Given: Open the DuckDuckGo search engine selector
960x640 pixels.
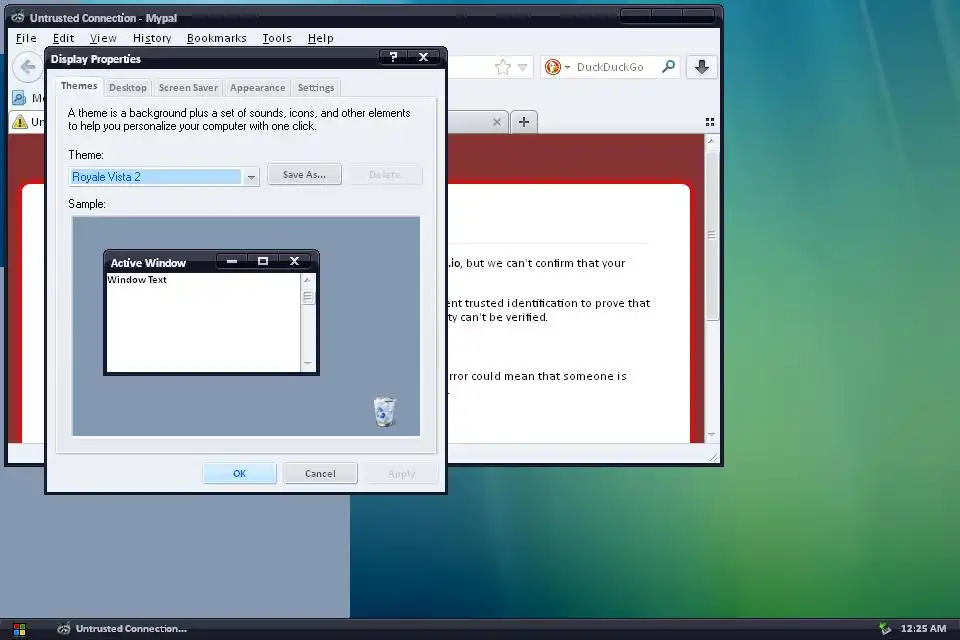Looking at the screenshot, I should pos(558,67).
